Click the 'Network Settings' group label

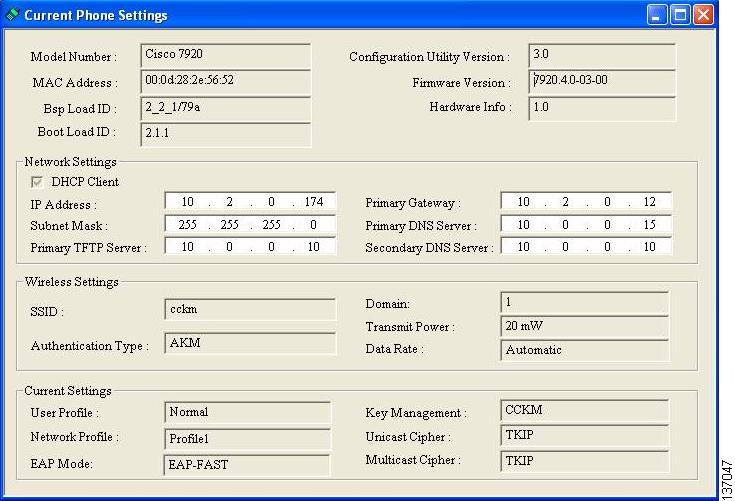tap(70, 162)
